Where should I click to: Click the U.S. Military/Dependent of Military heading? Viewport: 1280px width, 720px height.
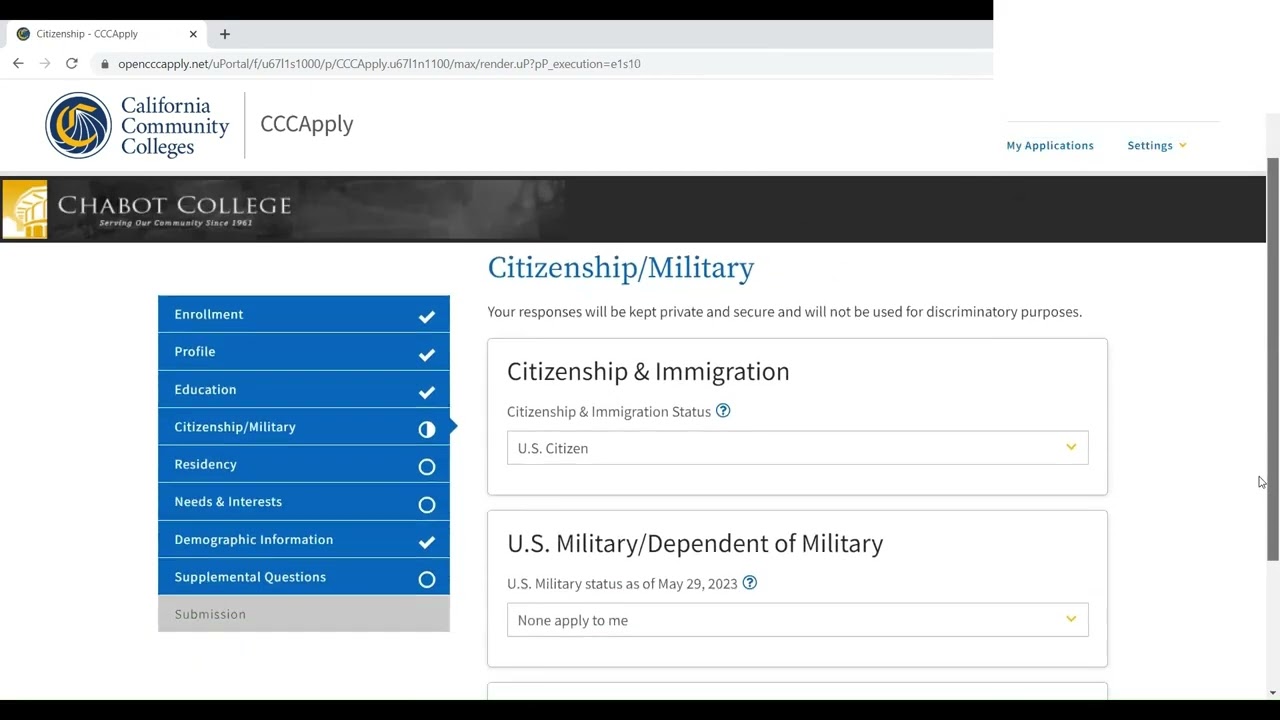click(x=695, y=543)
